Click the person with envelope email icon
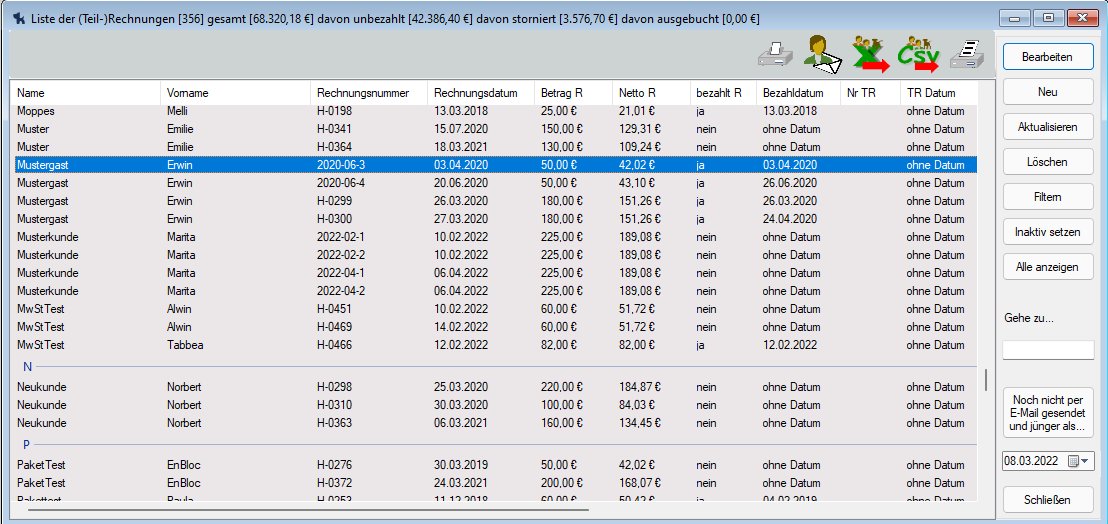Screen dimensions: 1108x524 (x=823, y=54)
